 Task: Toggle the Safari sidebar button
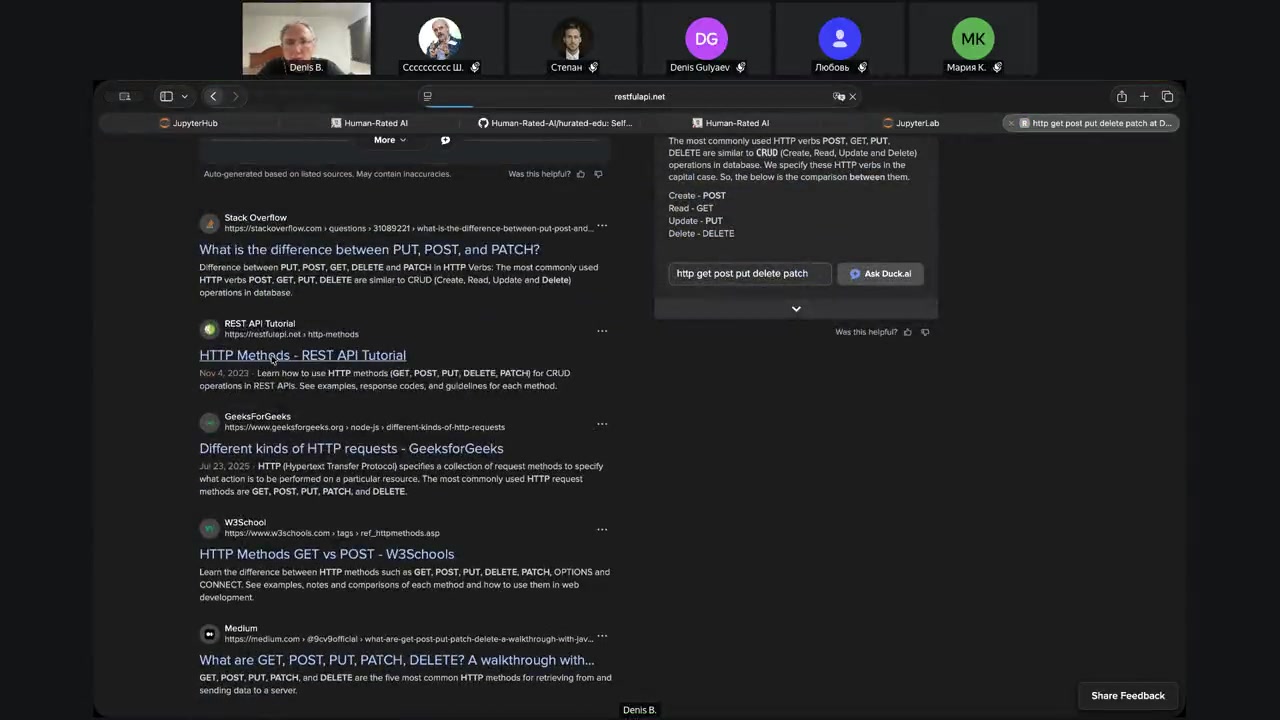pyautogui.click(x=166, y=96)
